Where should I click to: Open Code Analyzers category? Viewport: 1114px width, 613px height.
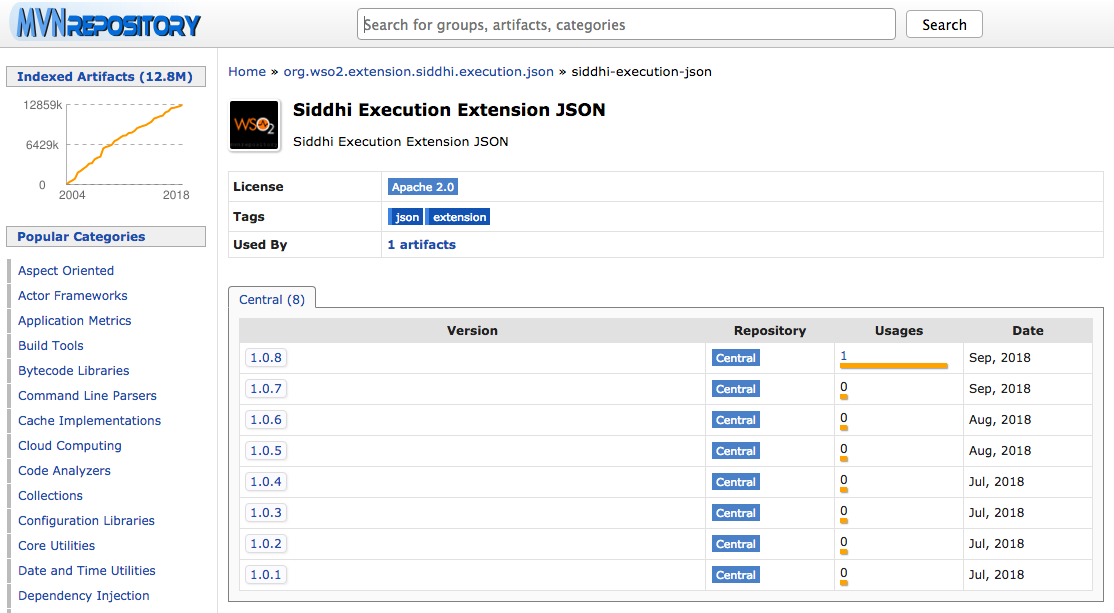65,470
